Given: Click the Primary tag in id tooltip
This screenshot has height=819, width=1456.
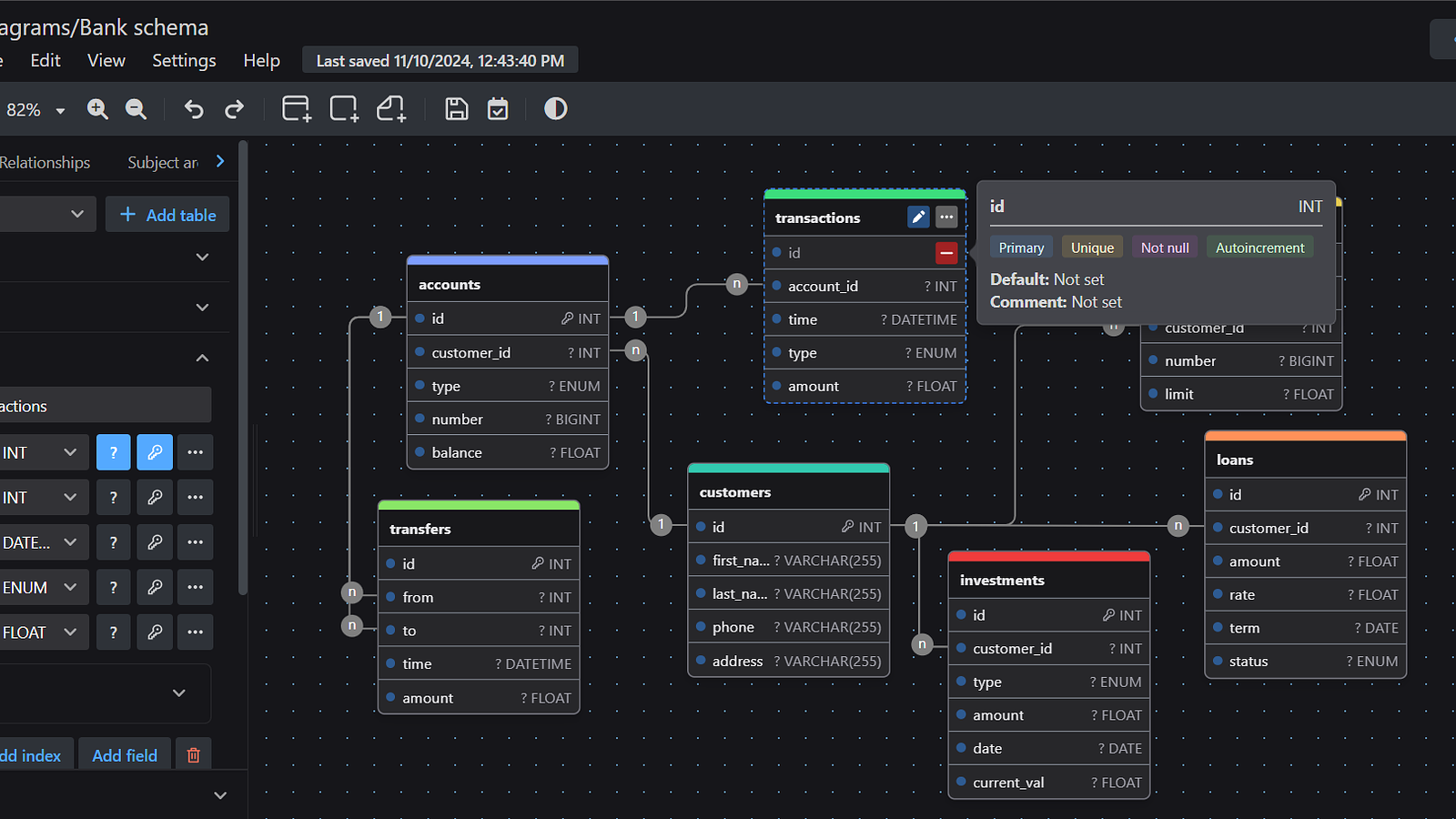Looking at the screenshot, I should [x=1021, y=248].
